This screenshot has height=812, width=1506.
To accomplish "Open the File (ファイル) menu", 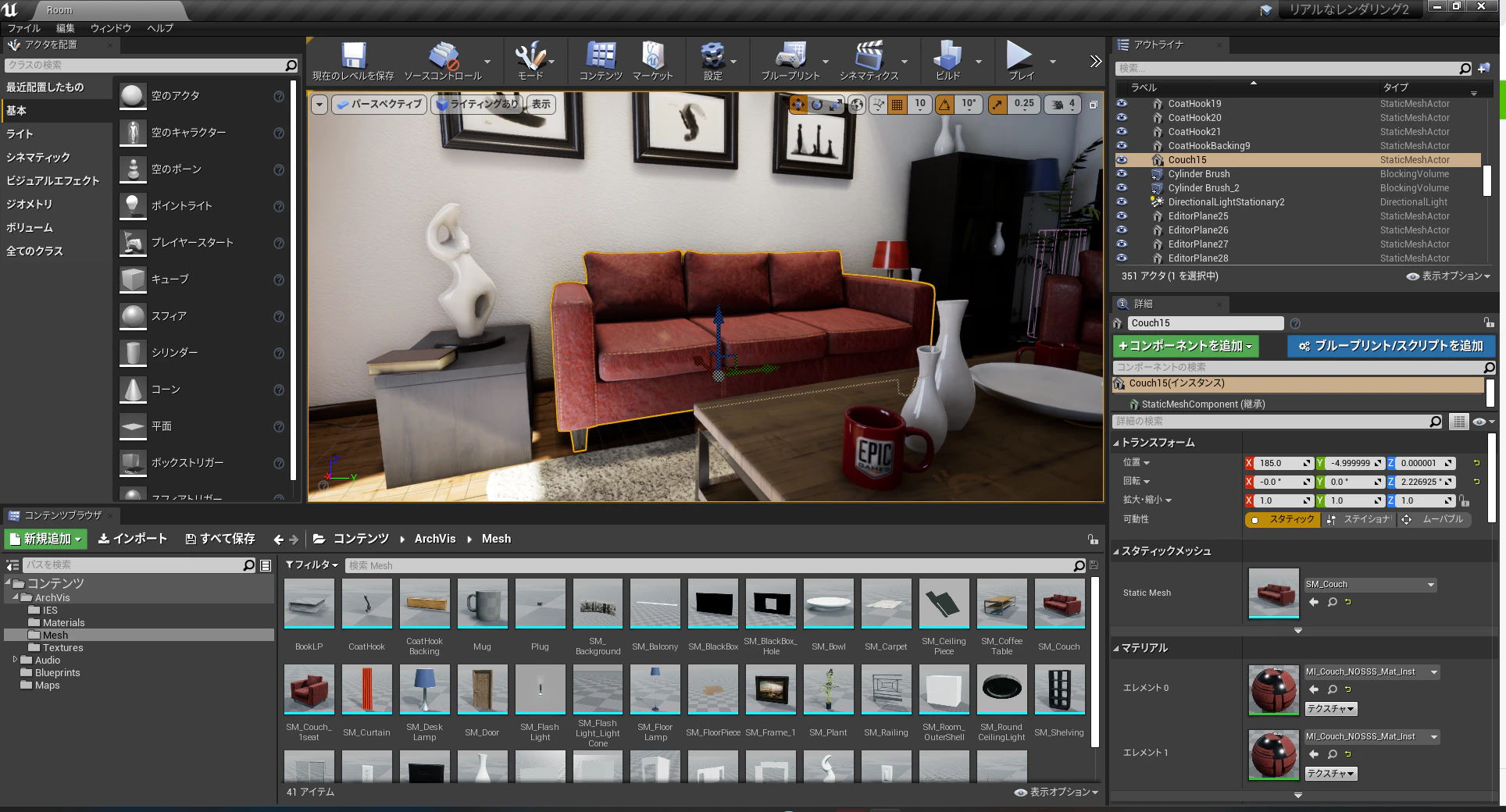I will 24,28.
